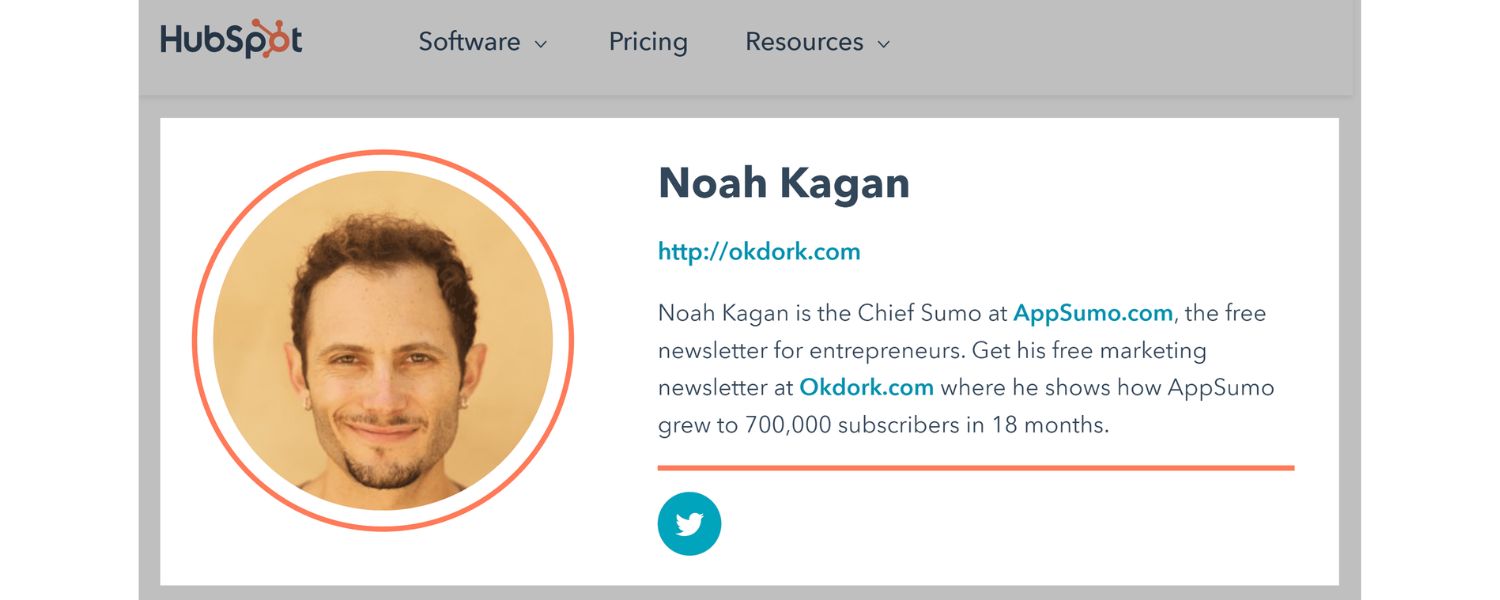Select Software in the navigation bar
Viewport: 1500px width, 600px height.
point(469,42)
